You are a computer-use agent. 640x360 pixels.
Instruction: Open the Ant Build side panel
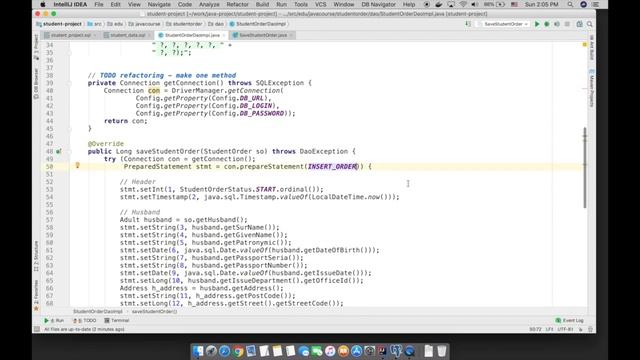tap(592, 47)
